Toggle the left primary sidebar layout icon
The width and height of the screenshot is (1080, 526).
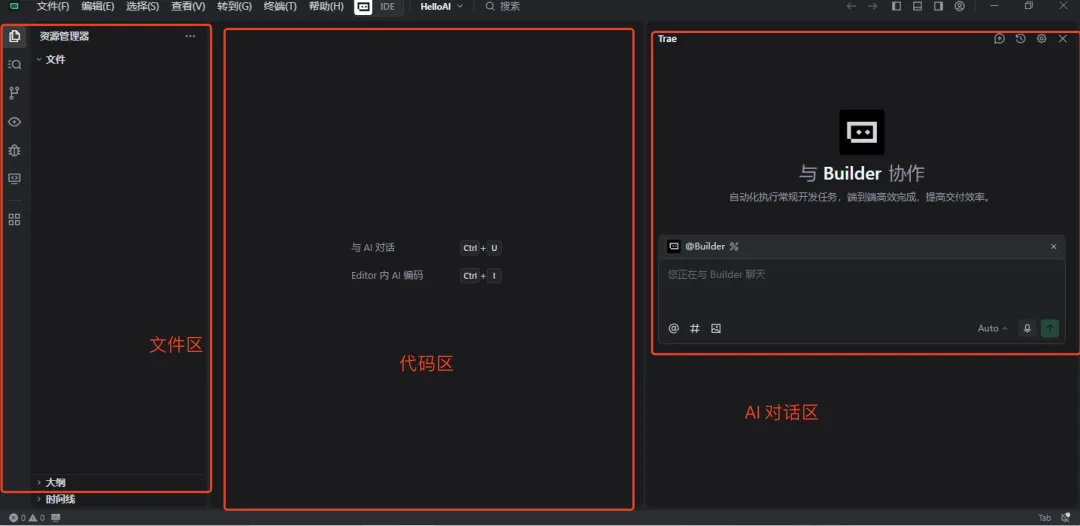tap(897, 6)
